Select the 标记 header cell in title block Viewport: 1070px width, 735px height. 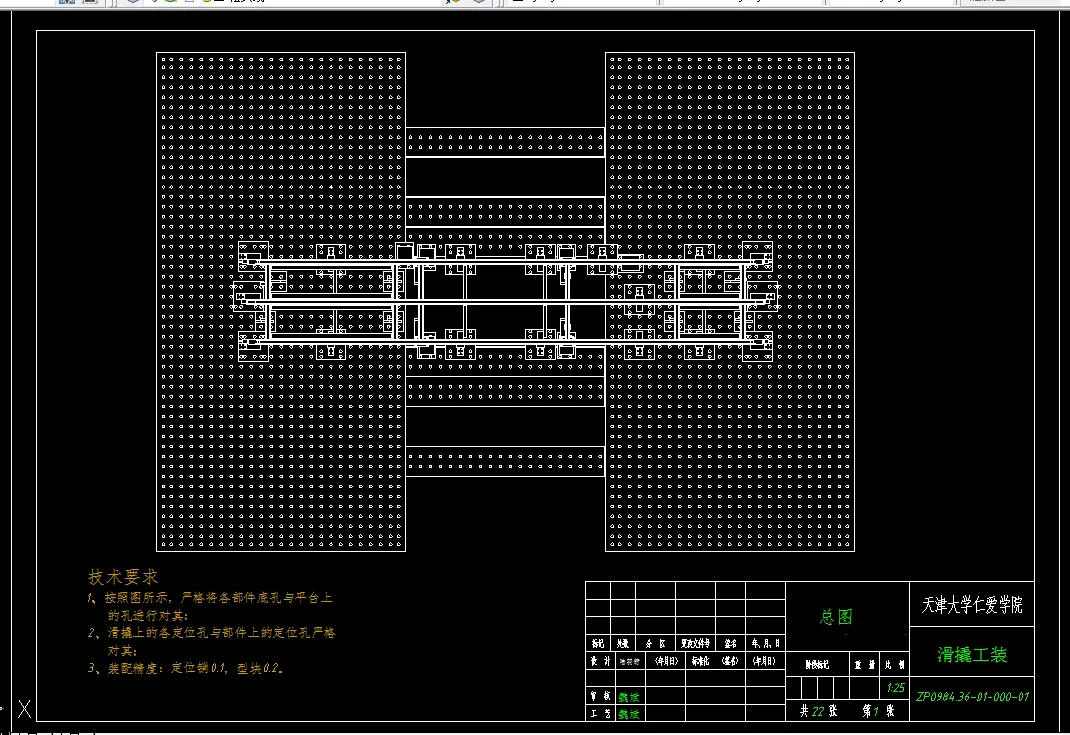(598, 644)
